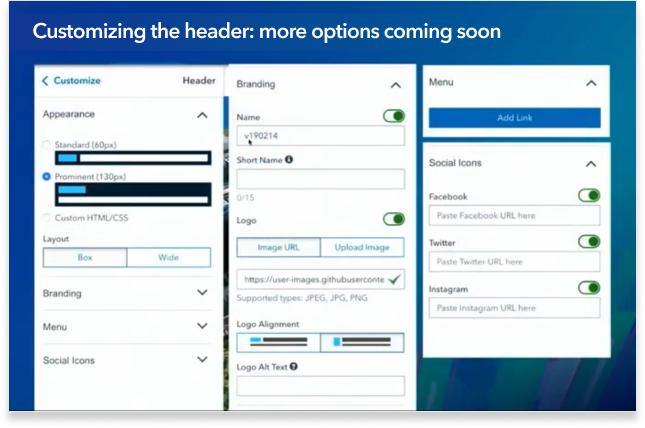Go back via the Customize arrow
This screenshot has width=645, height=428.
click(45, 81)
